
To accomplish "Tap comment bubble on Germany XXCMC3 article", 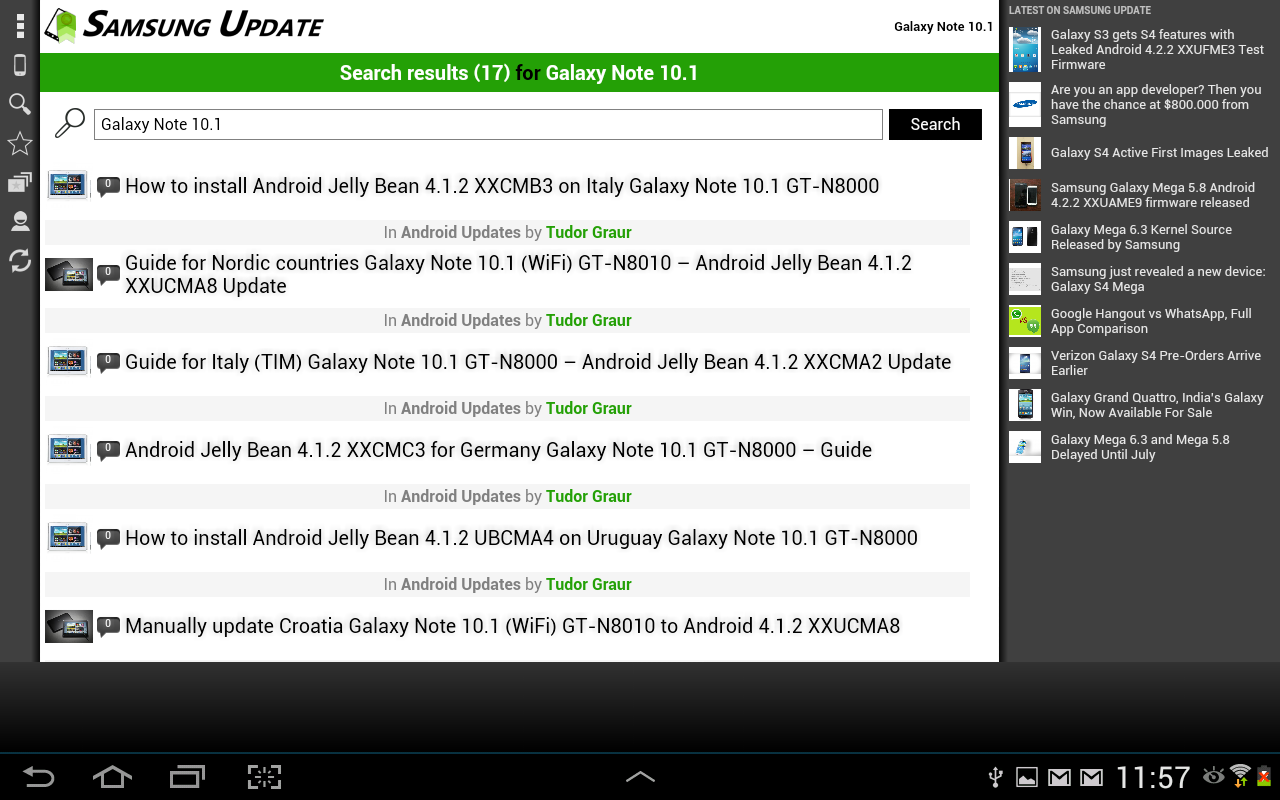I will [108, 450].
